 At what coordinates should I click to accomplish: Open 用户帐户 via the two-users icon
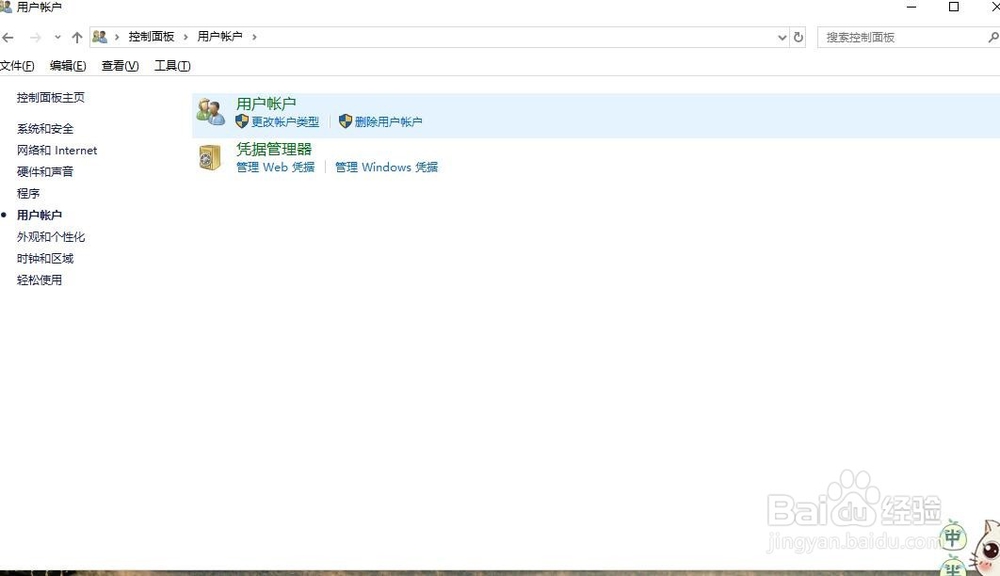pos(210,110)
